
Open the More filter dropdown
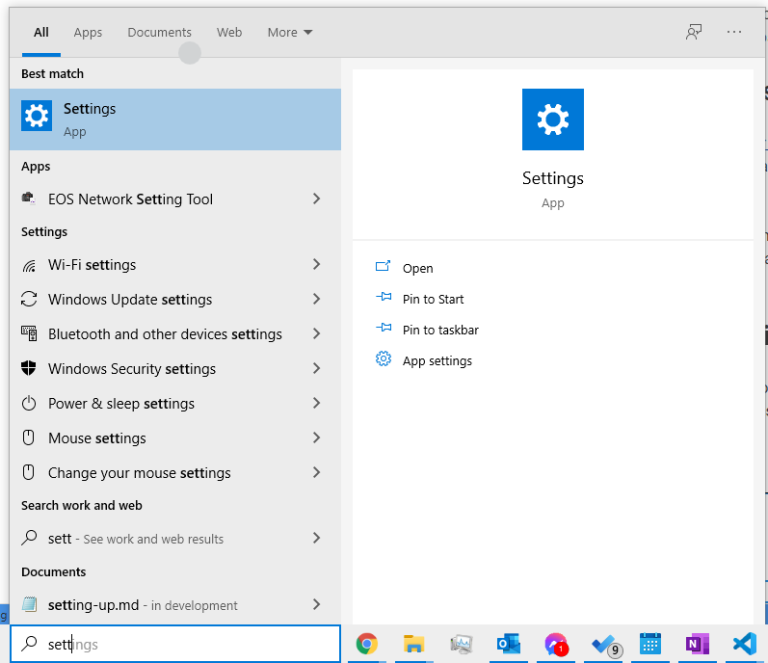tap(289, 32)
